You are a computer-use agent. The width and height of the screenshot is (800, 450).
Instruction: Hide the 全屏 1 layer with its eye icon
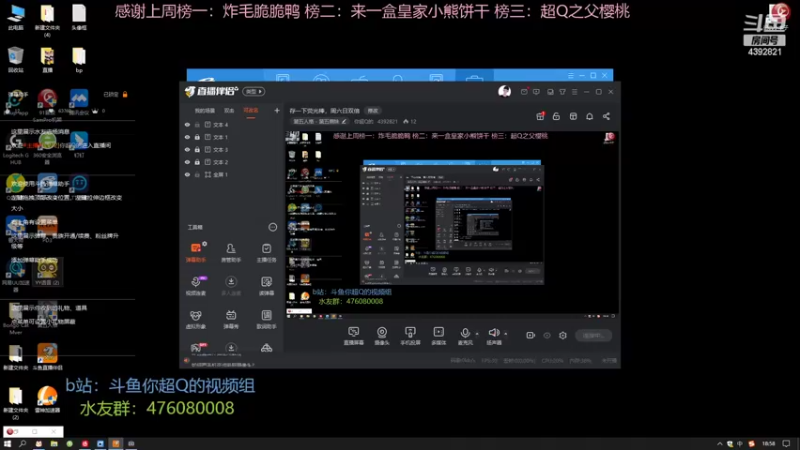click(187, 174)
